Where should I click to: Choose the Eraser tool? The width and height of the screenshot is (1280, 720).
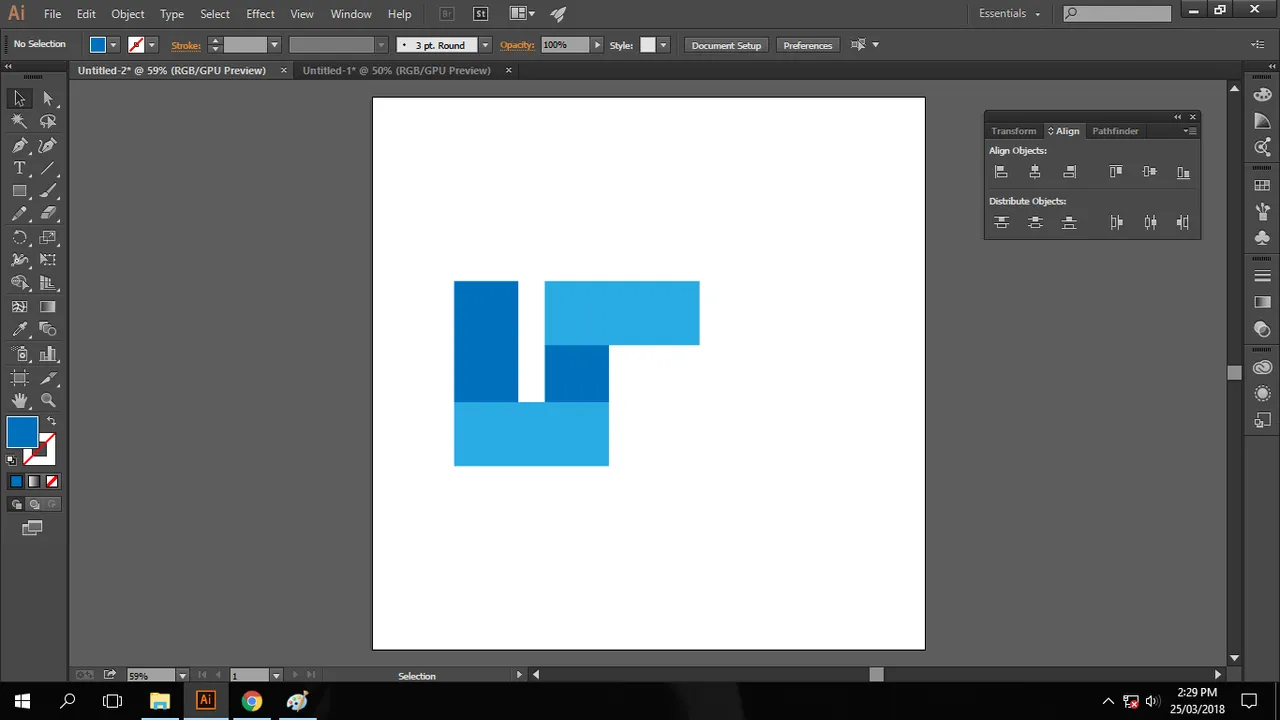coord(48,214)
